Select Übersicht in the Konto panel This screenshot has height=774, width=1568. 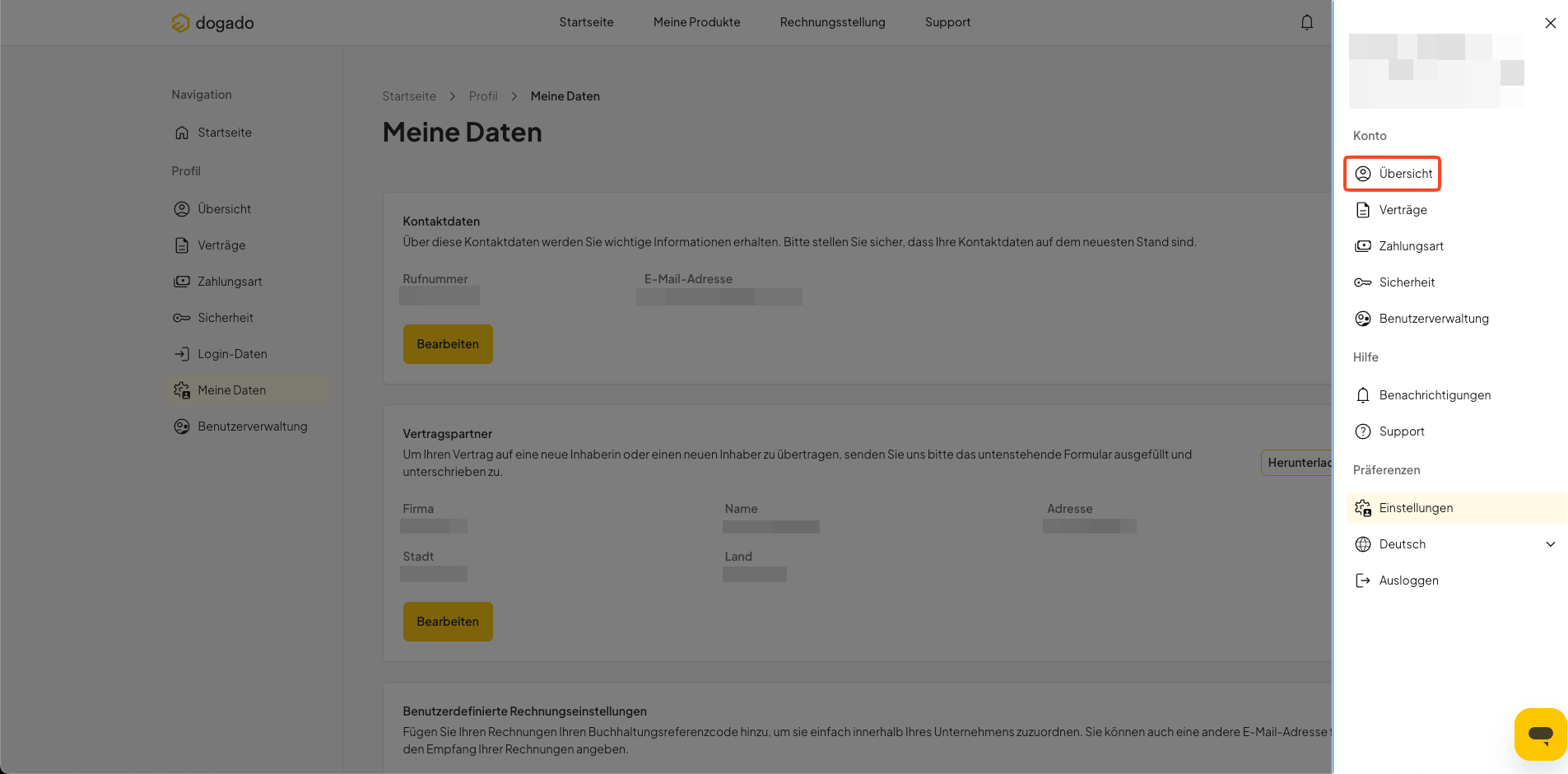pyautogui.click(x=1393, y=174)
